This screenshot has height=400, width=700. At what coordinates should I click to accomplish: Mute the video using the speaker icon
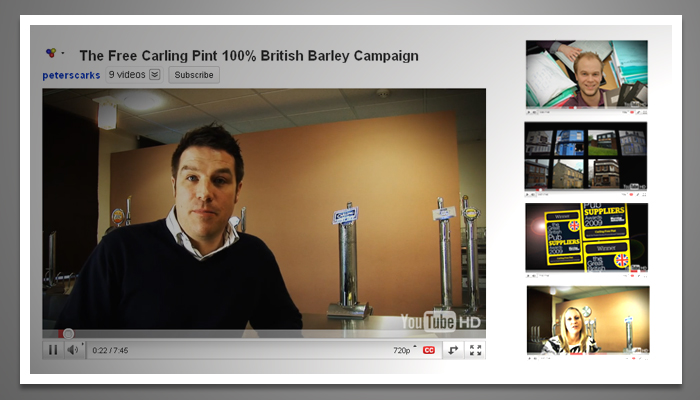click(x=73, y=350)
